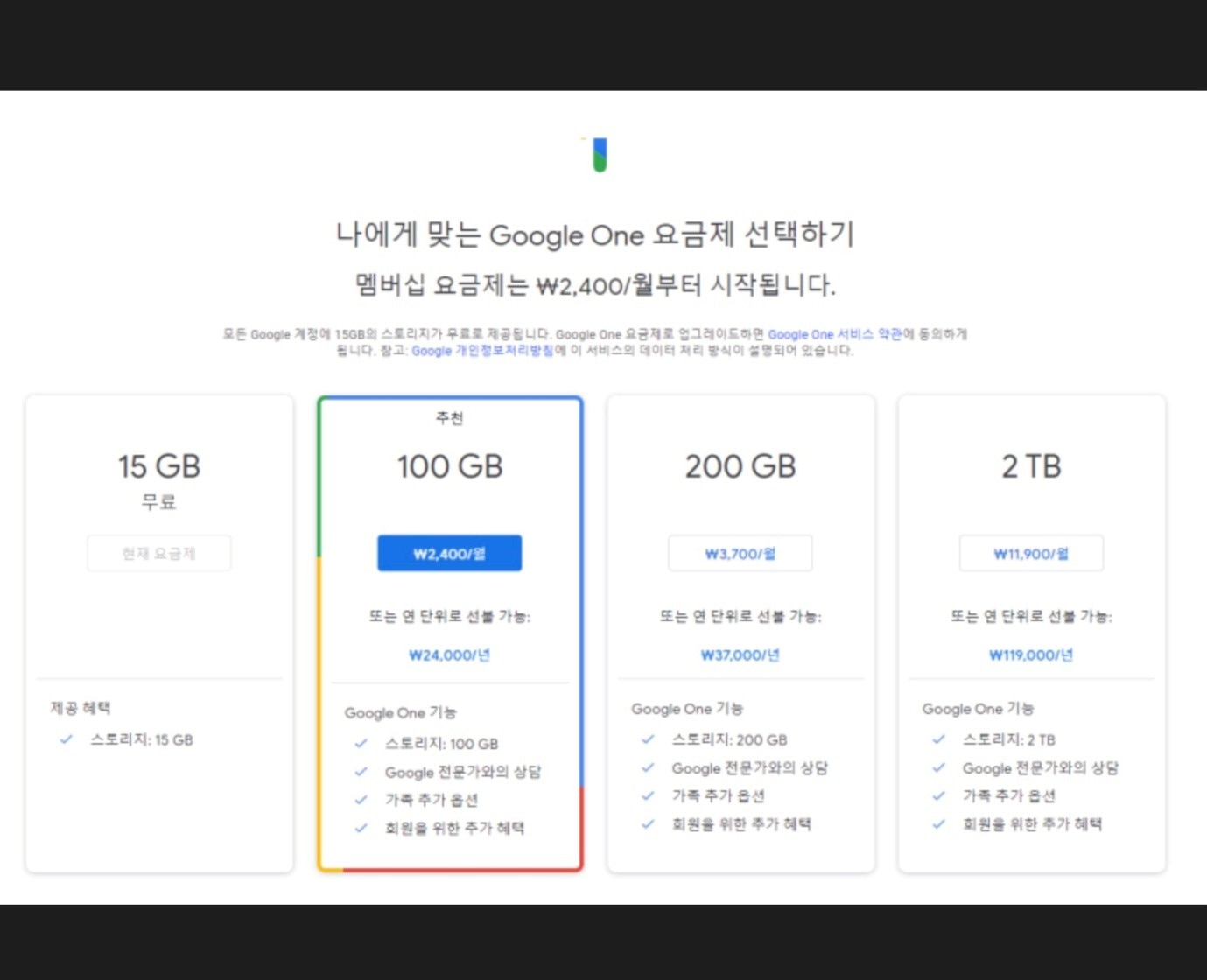Click checkmark beside 2 TB plan's Google 전문가와의 상담

click(x=938, y=767)
